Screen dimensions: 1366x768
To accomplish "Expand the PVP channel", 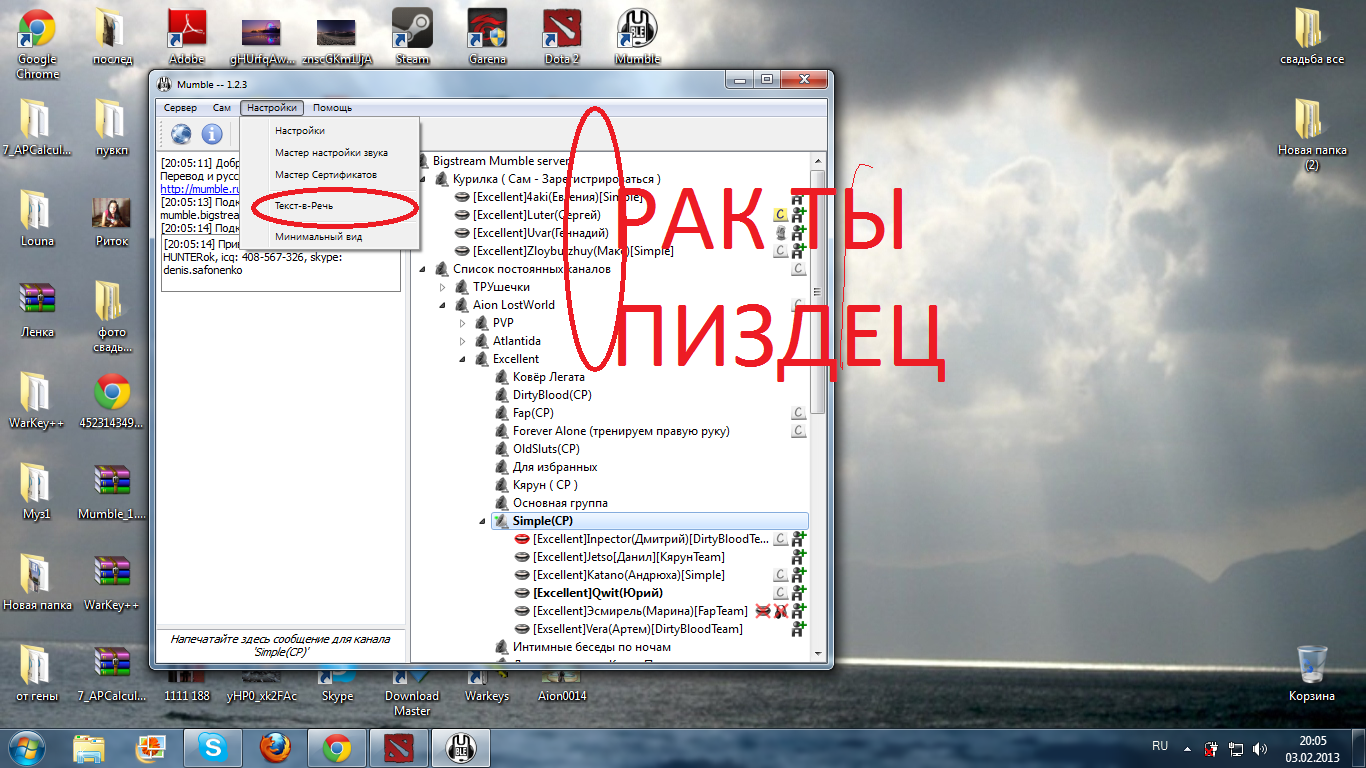I will tap(462, 323).
